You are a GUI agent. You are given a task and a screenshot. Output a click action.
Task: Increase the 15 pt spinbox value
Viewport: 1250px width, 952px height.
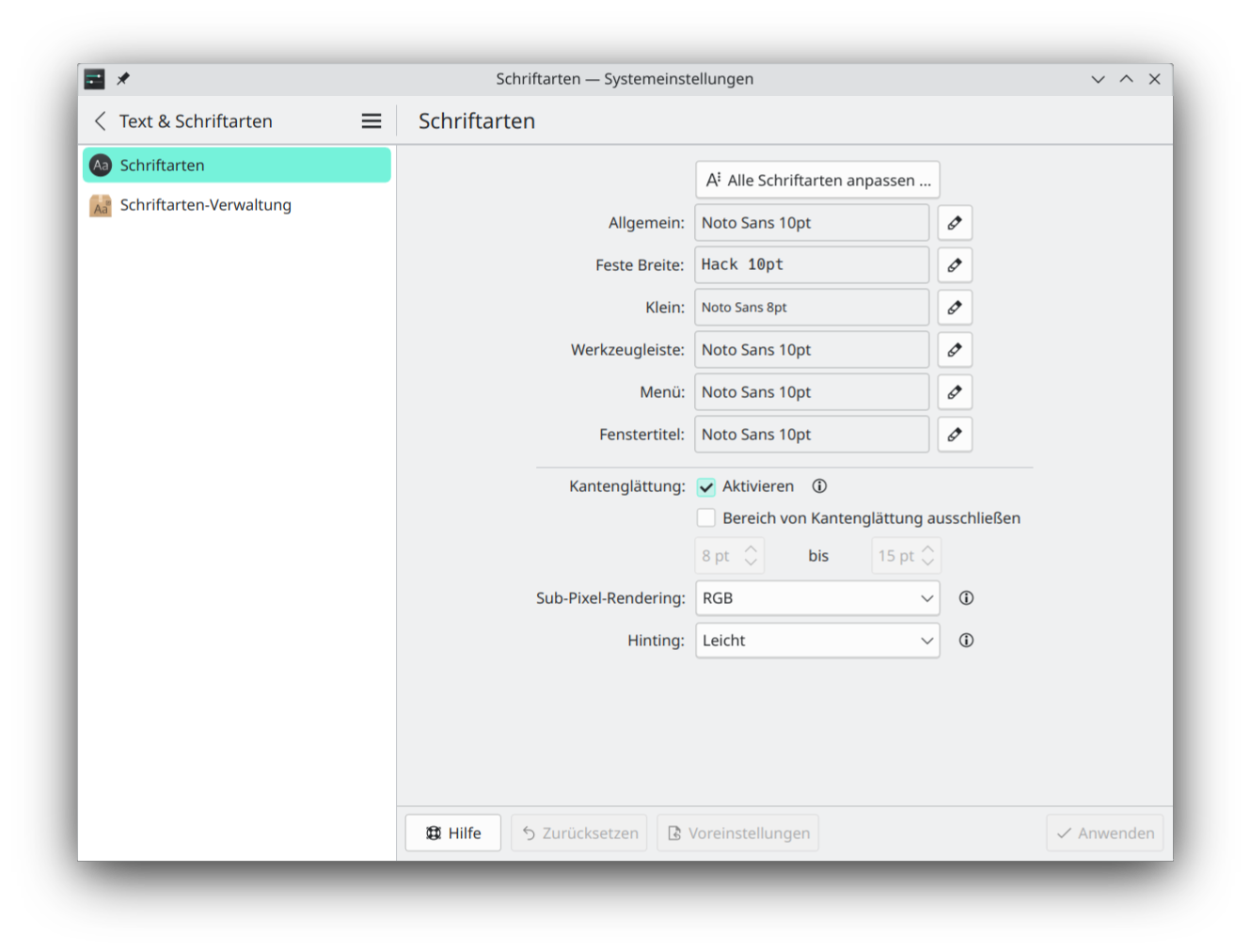[927, 548]
